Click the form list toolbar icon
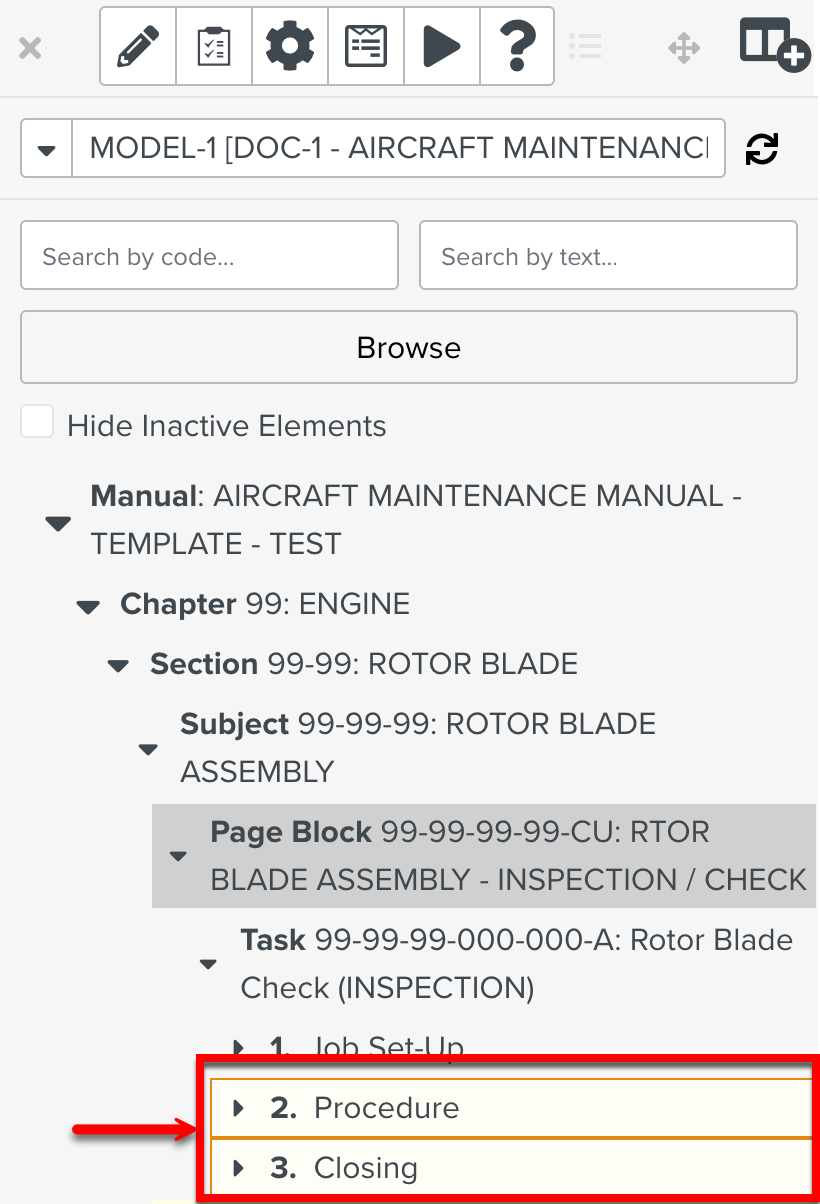 (x=366, y=46)
